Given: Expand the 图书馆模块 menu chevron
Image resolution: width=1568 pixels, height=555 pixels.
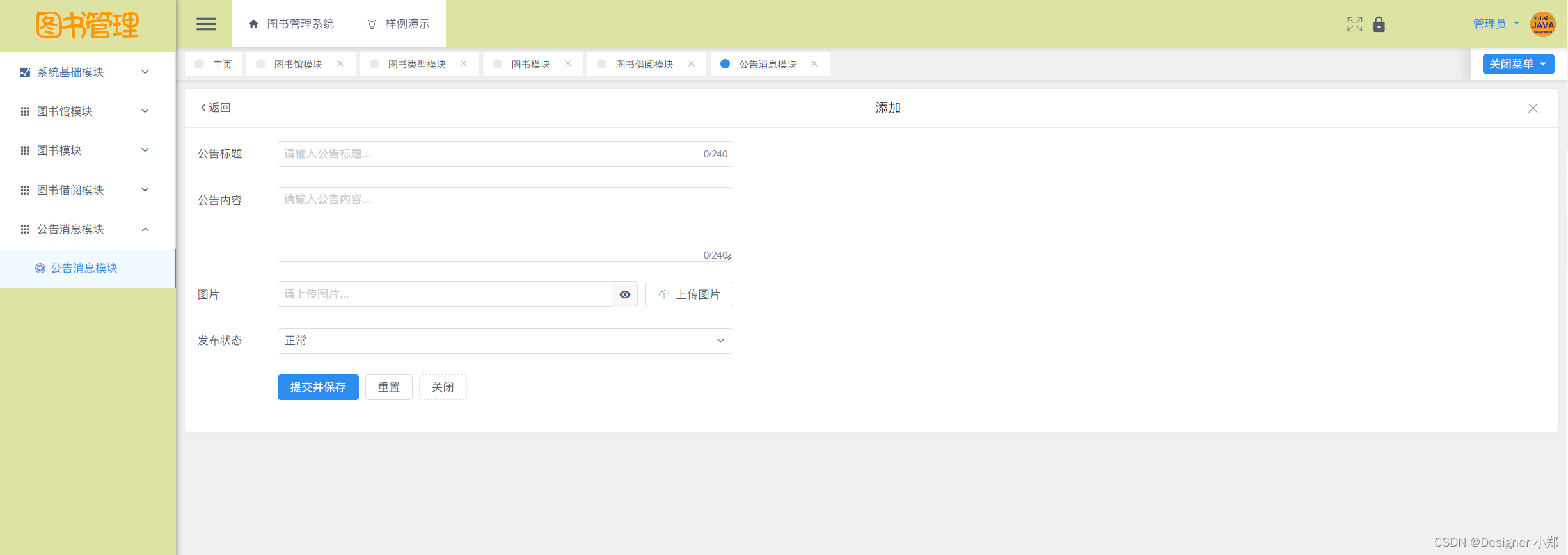Looking at the screenshot, I should [x=145, y=111].
